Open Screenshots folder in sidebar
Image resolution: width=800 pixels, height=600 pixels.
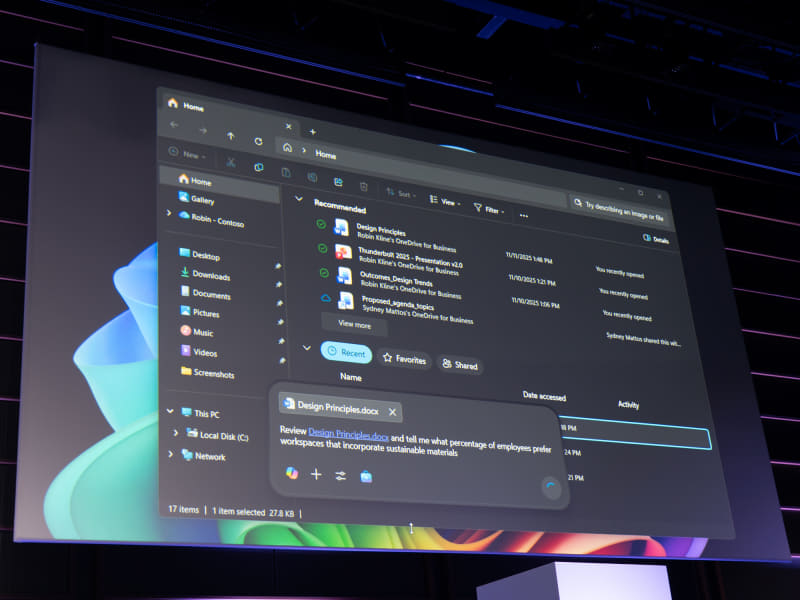208,372
